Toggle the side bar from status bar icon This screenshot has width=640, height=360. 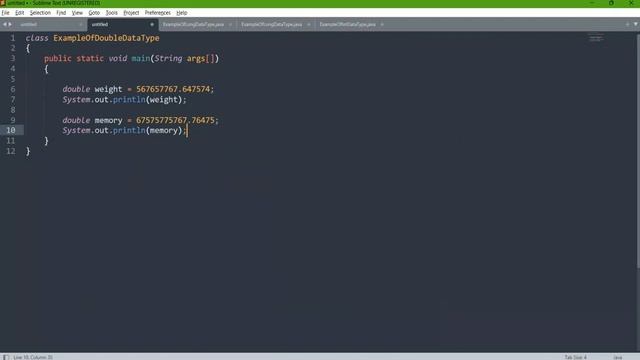(x=6, y=357)
